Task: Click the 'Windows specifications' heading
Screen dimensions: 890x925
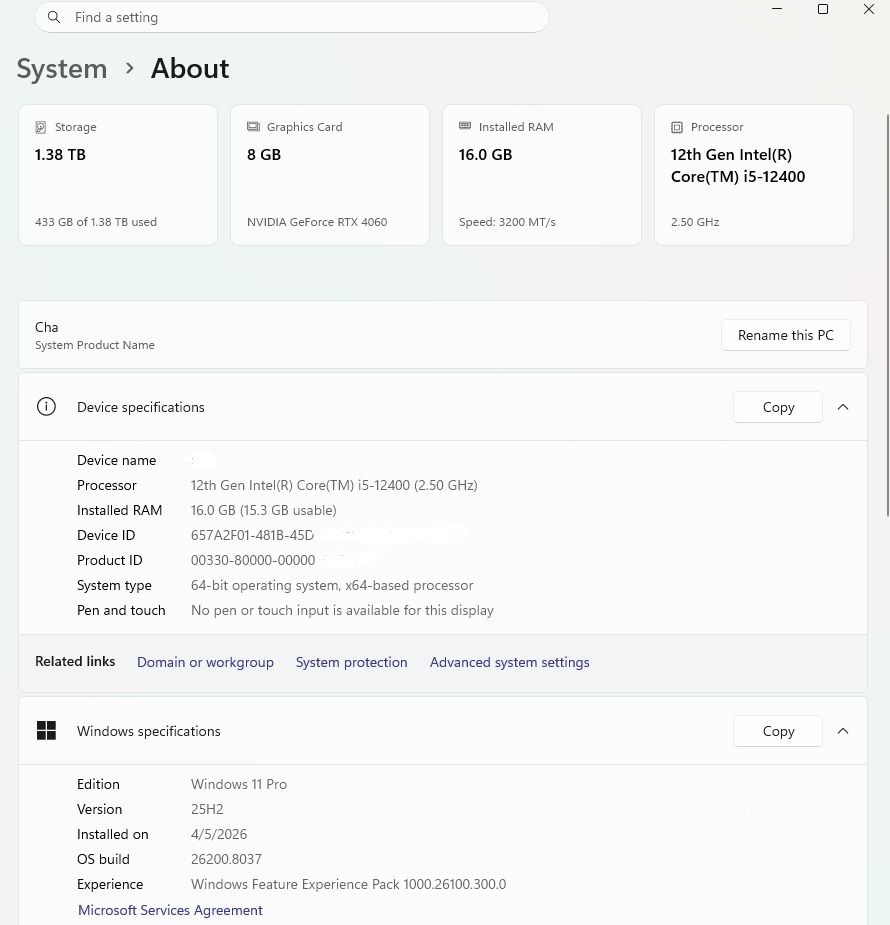Action: (x=149, y=731)
